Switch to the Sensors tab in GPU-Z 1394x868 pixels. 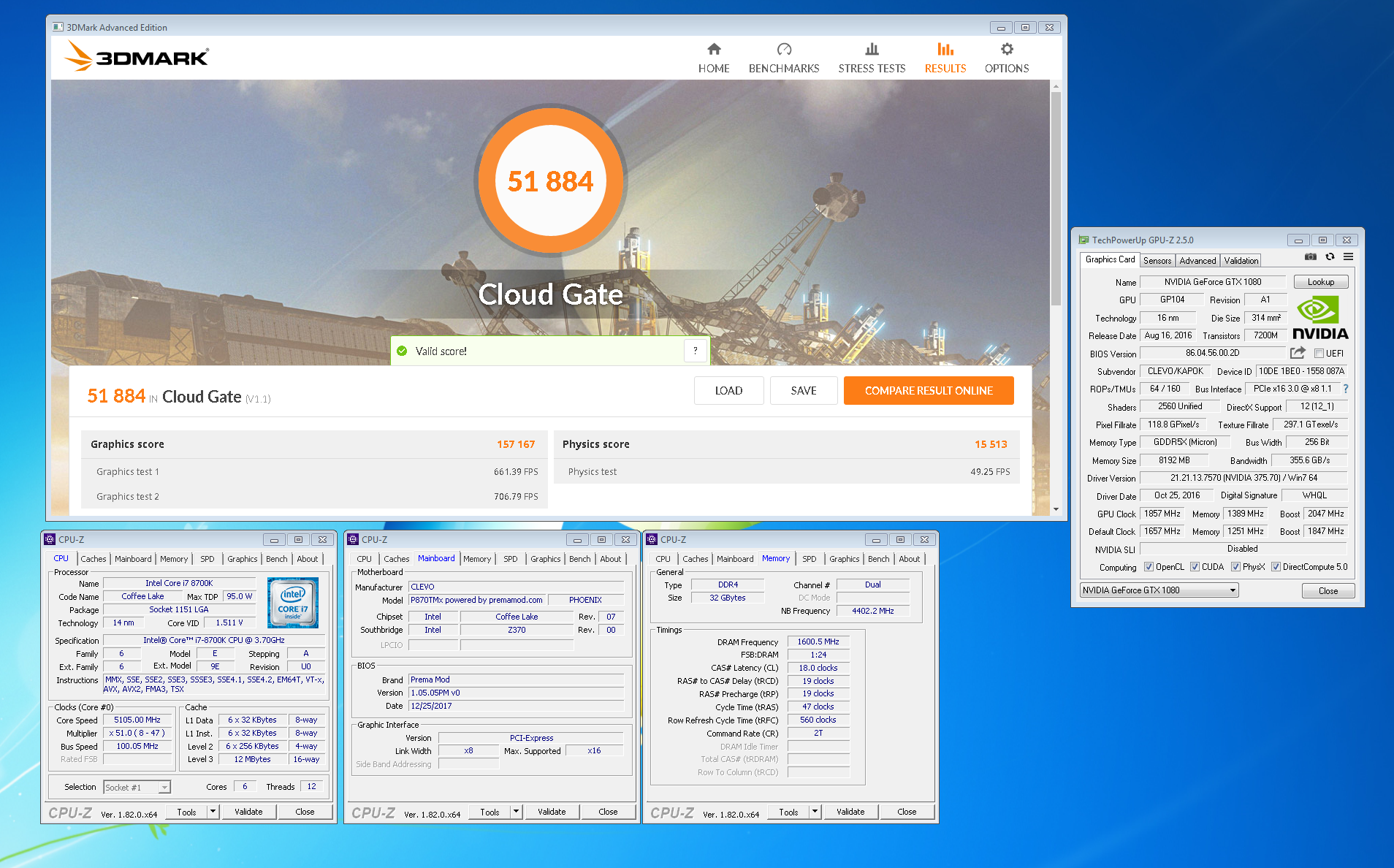pos(1157,261)
